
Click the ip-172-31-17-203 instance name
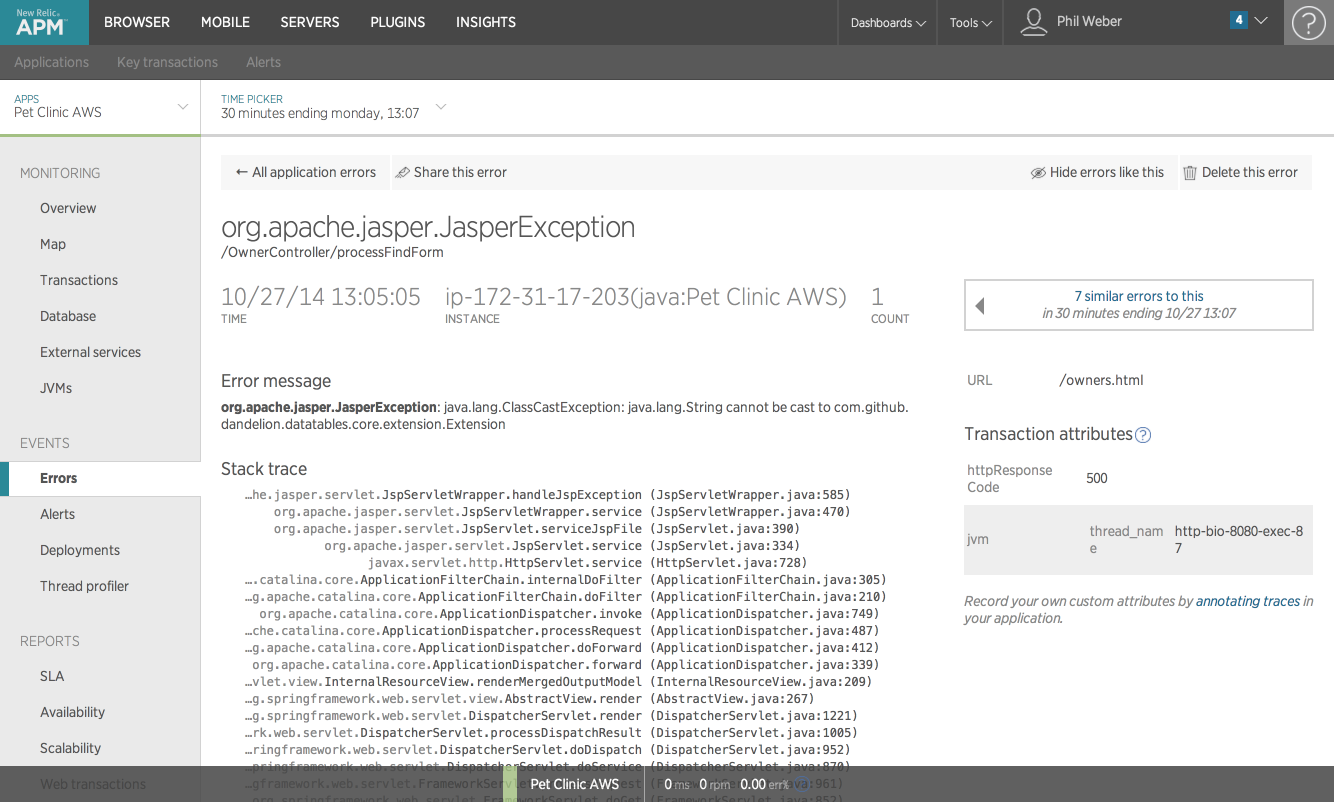[646, 296]
